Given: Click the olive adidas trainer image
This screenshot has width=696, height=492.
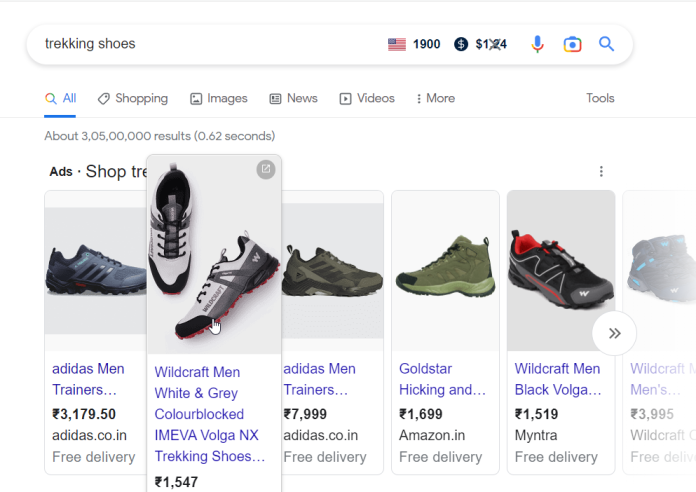Looking at the screenshot, I should coord(332,271).
